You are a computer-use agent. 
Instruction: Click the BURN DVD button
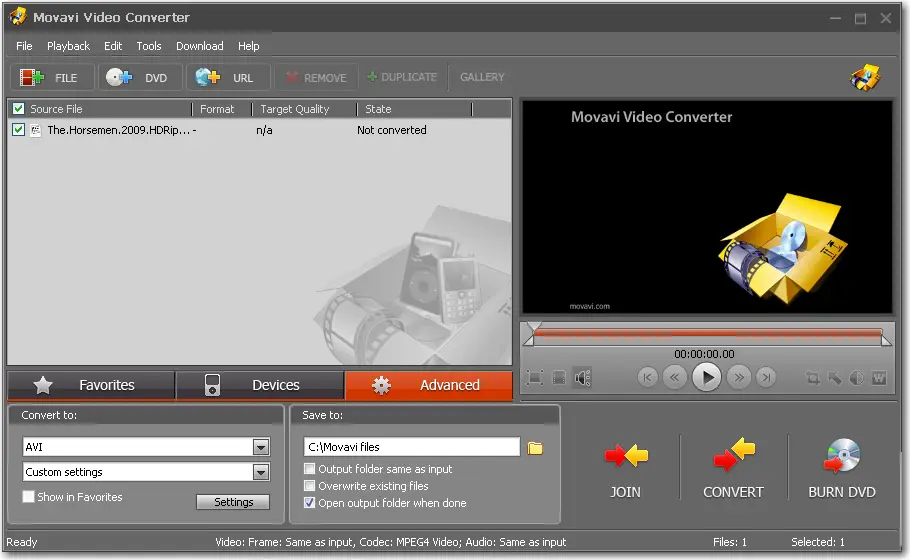(x=842, y=469)
